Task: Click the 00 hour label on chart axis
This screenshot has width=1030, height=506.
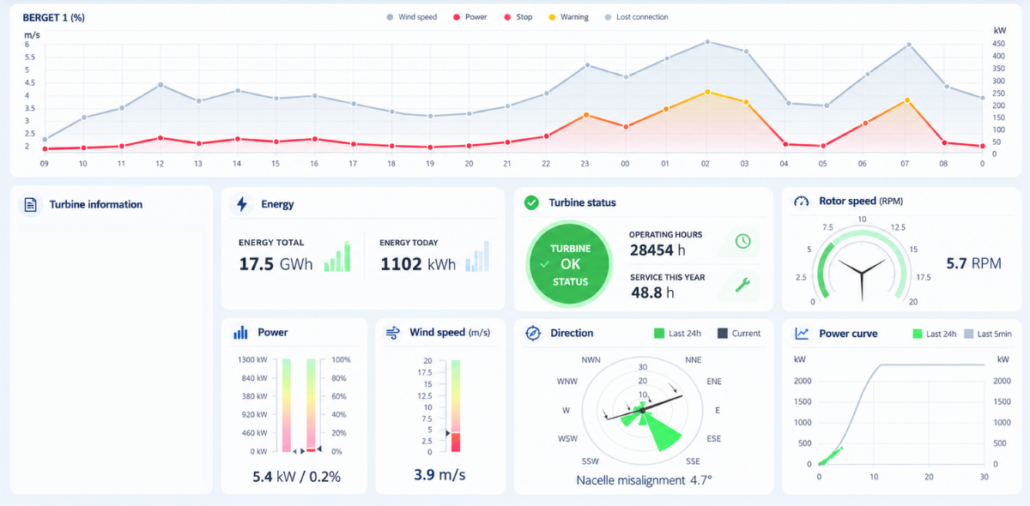Action: [625, 164]
